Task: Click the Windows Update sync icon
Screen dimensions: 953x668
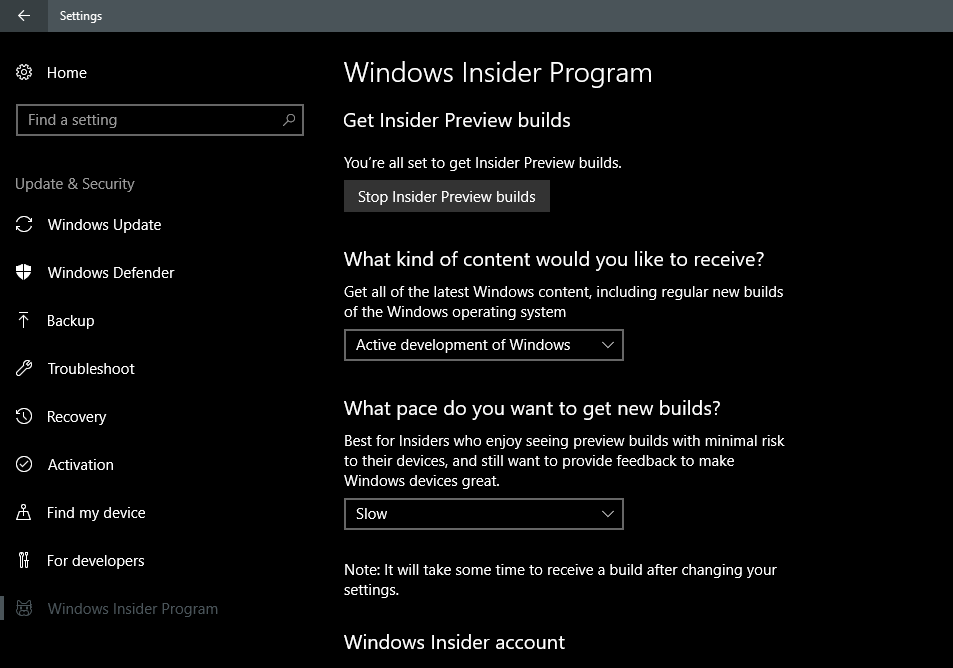Action: point(24,224)
